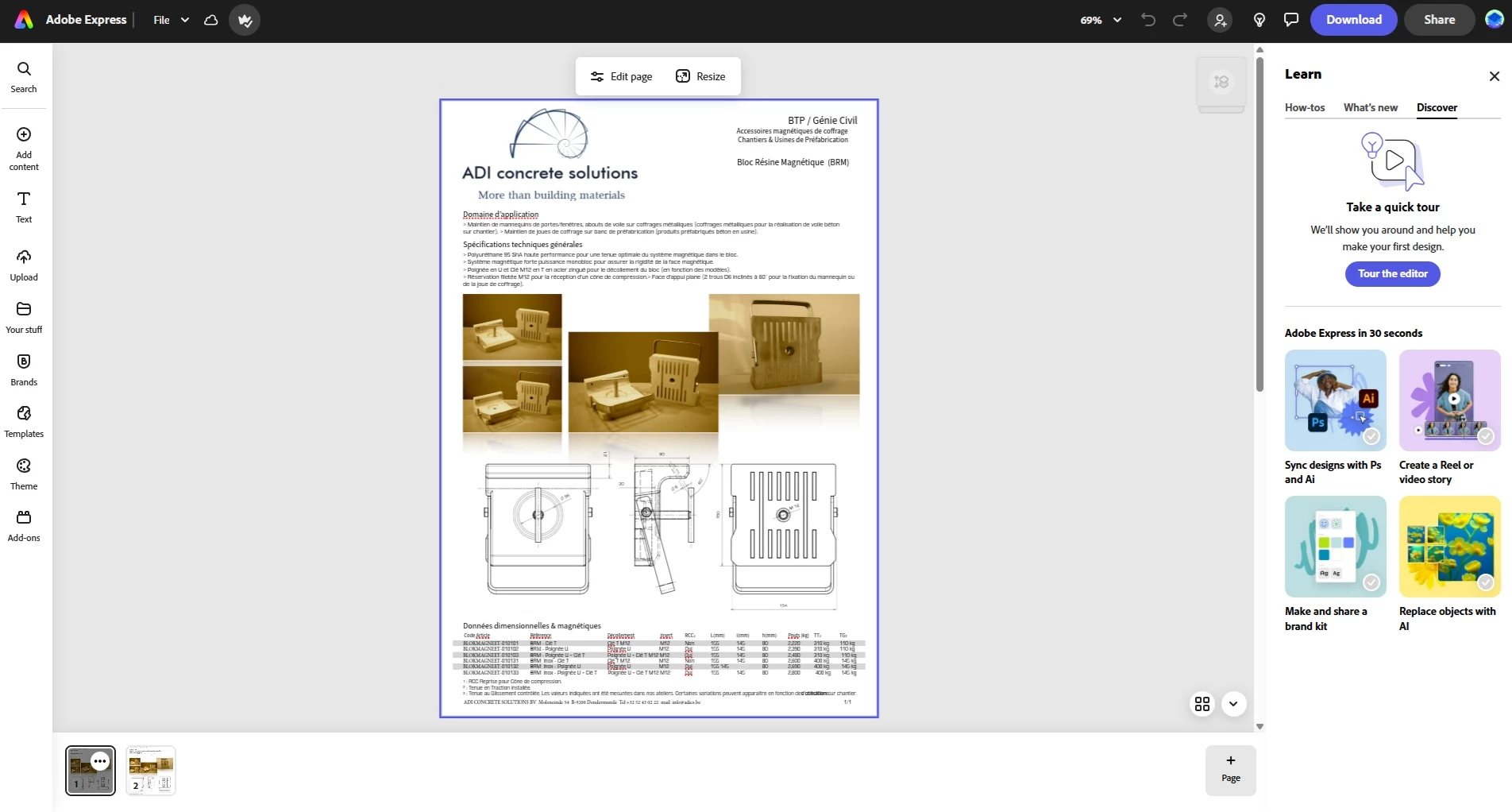Click the Download button

[x=1354, y=20]
